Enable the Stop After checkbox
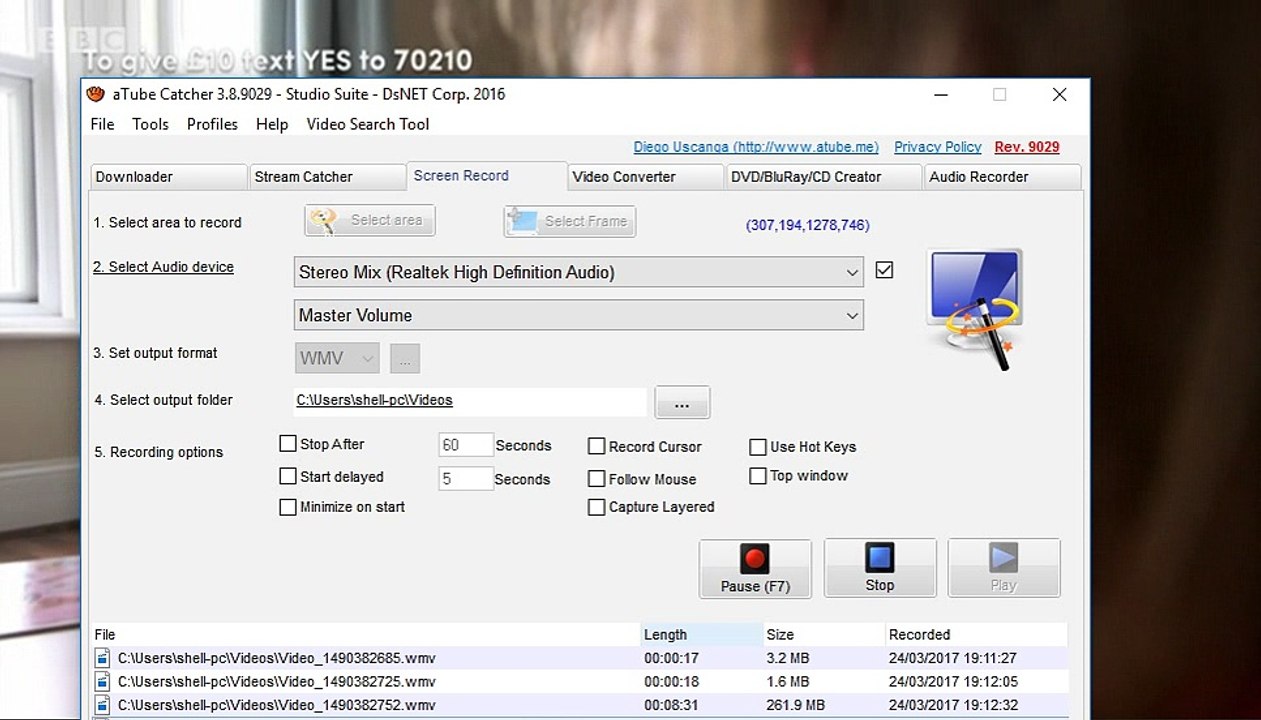 (x=288, y=444)
